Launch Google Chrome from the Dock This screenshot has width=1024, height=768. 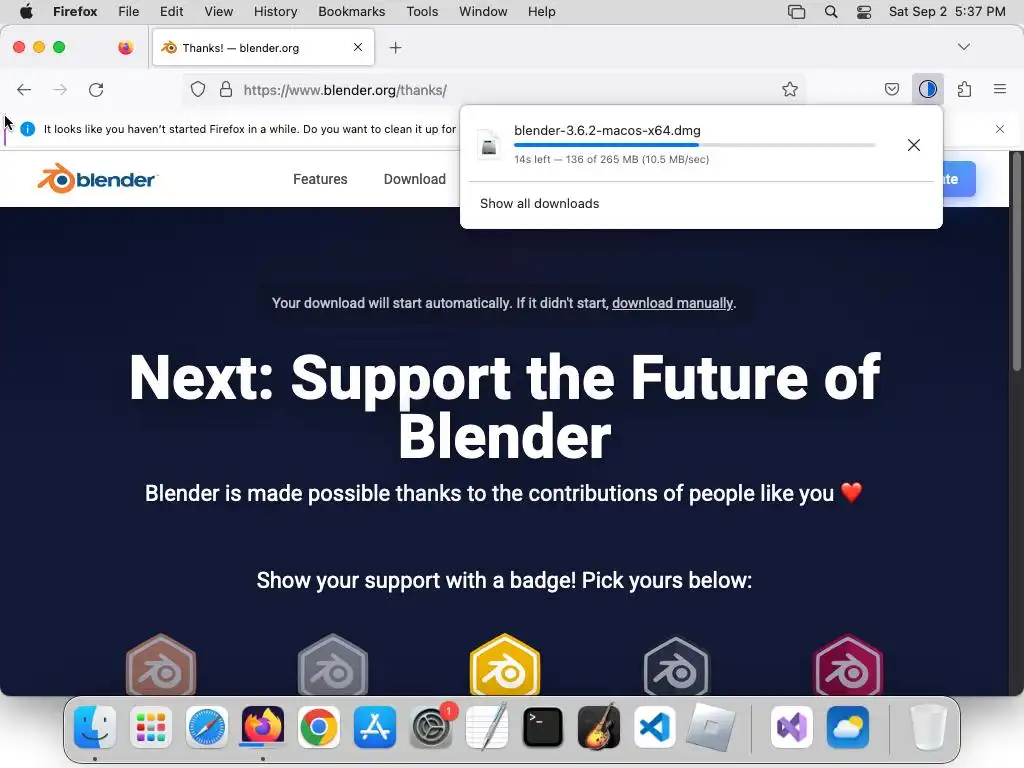(319, 727)
